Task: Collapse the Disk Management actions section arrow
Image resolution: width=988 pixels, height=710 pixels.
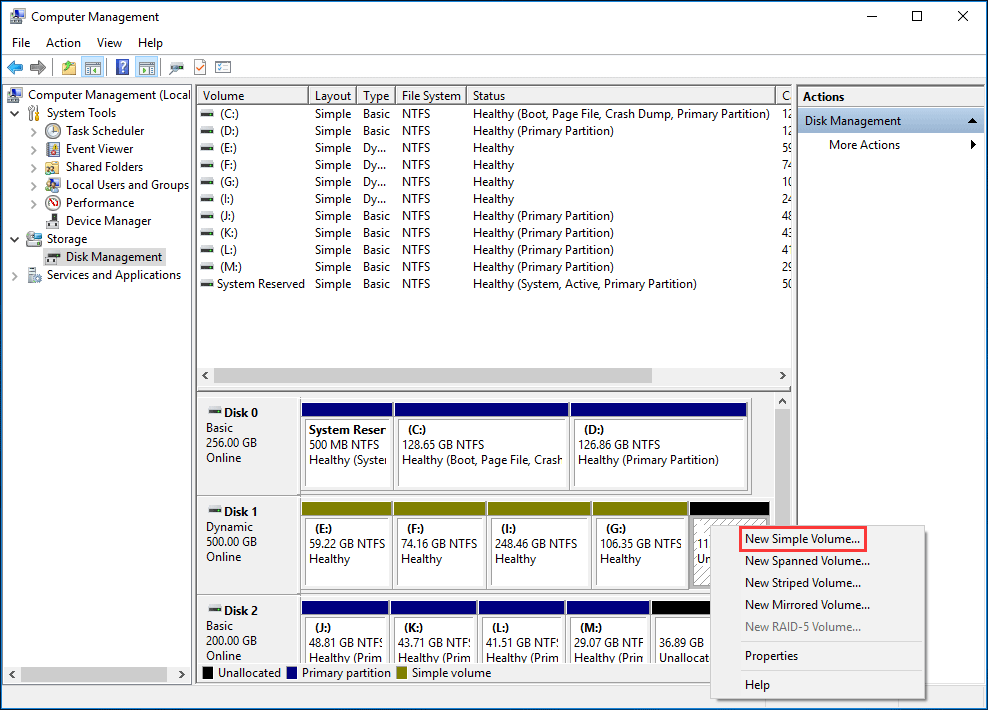Action: tap(972, 121)
